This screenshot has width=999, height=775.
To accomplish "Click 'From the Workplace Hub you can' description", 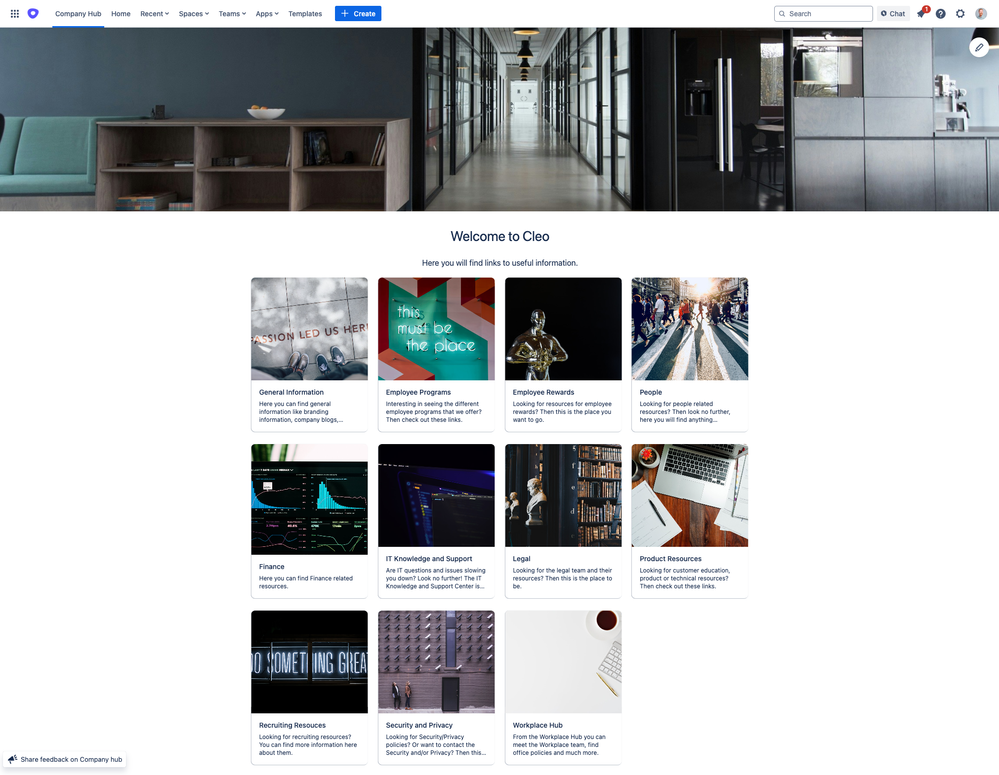I will pyautogui.click(x=559, y=745).
